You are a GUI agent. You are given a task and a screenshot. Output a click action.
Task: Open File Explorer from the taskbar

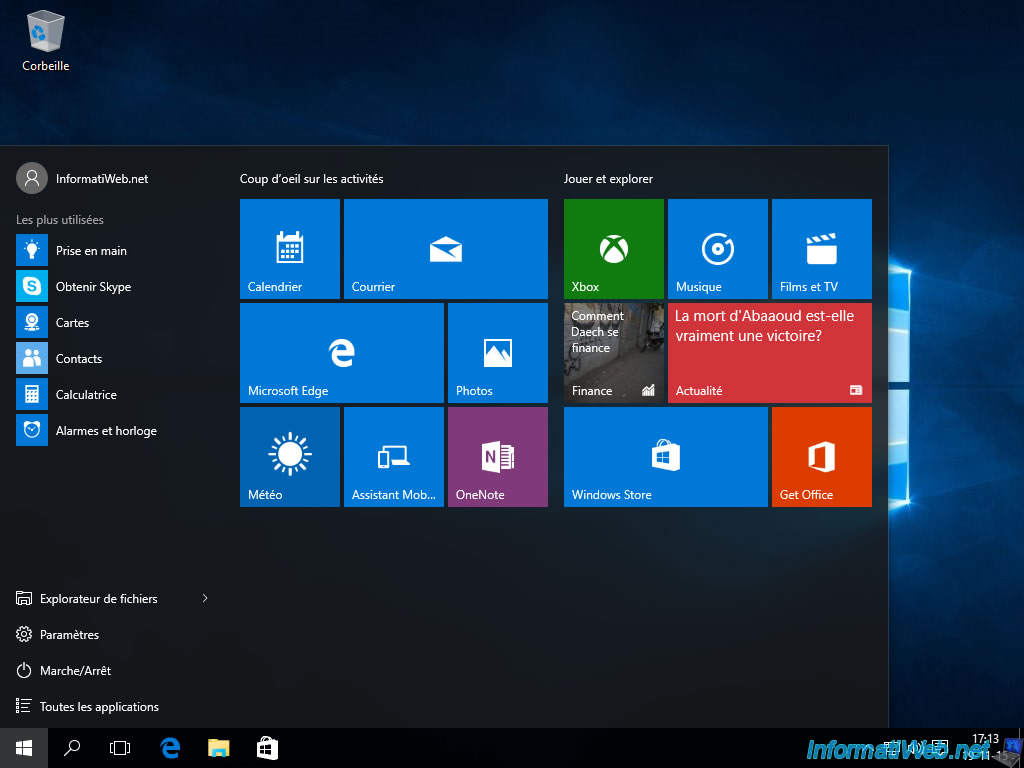point(219,748)
